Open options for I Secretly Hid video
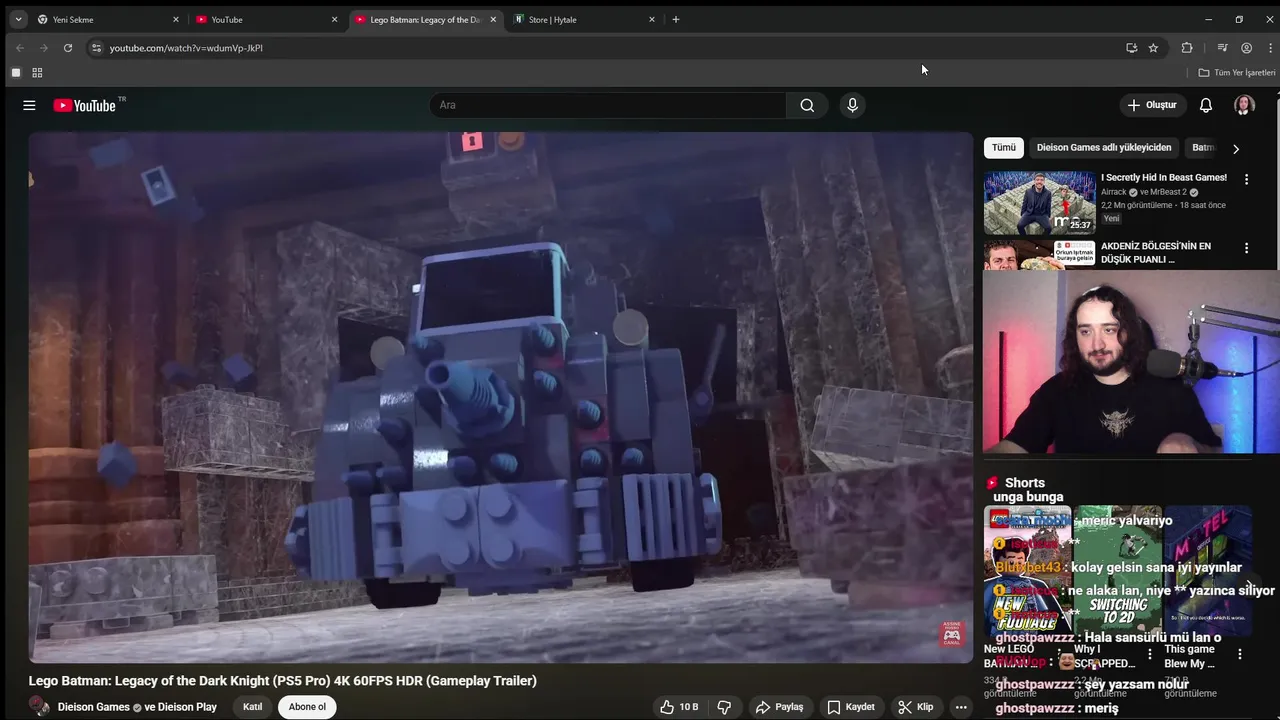The height and width of the screenshot is (720, 1280). click(x=1246, y=179)
